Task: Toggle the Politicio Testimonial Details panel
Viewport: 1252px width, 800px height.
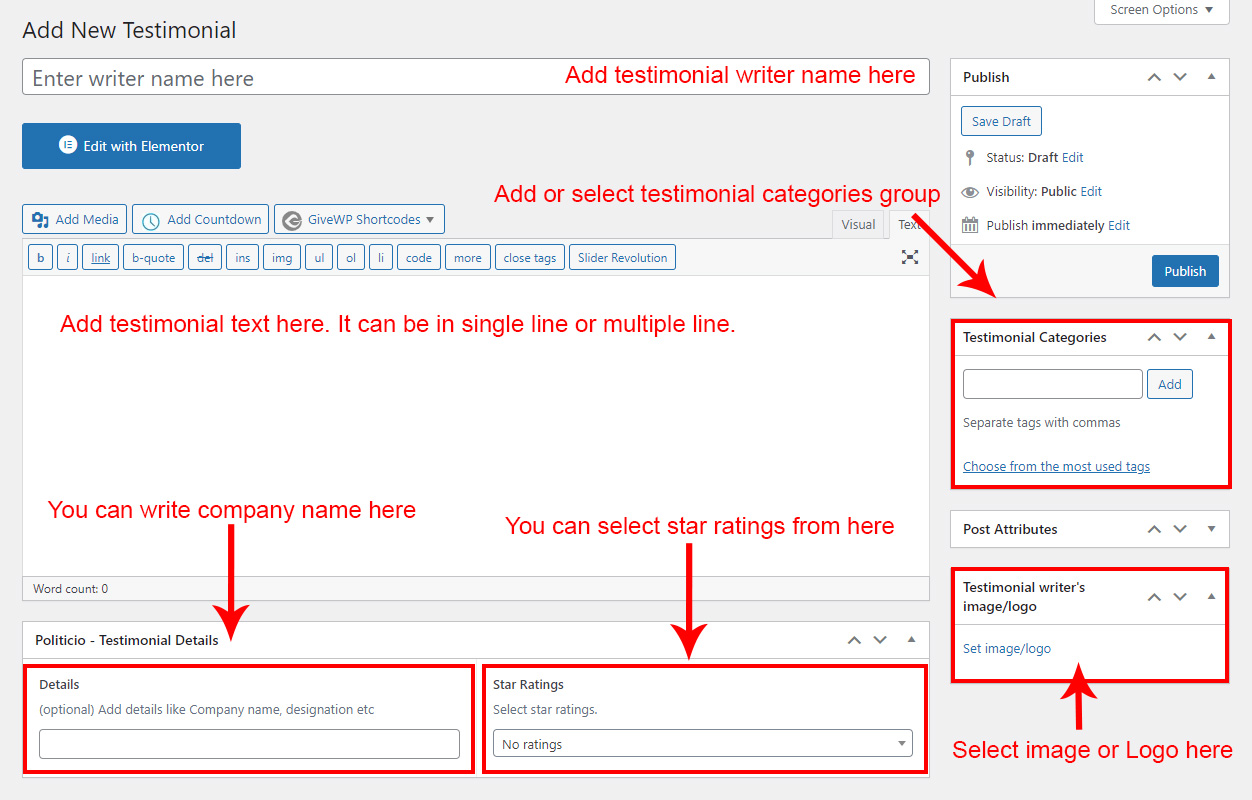Action: pyautogui.click(x=911, y=640)
